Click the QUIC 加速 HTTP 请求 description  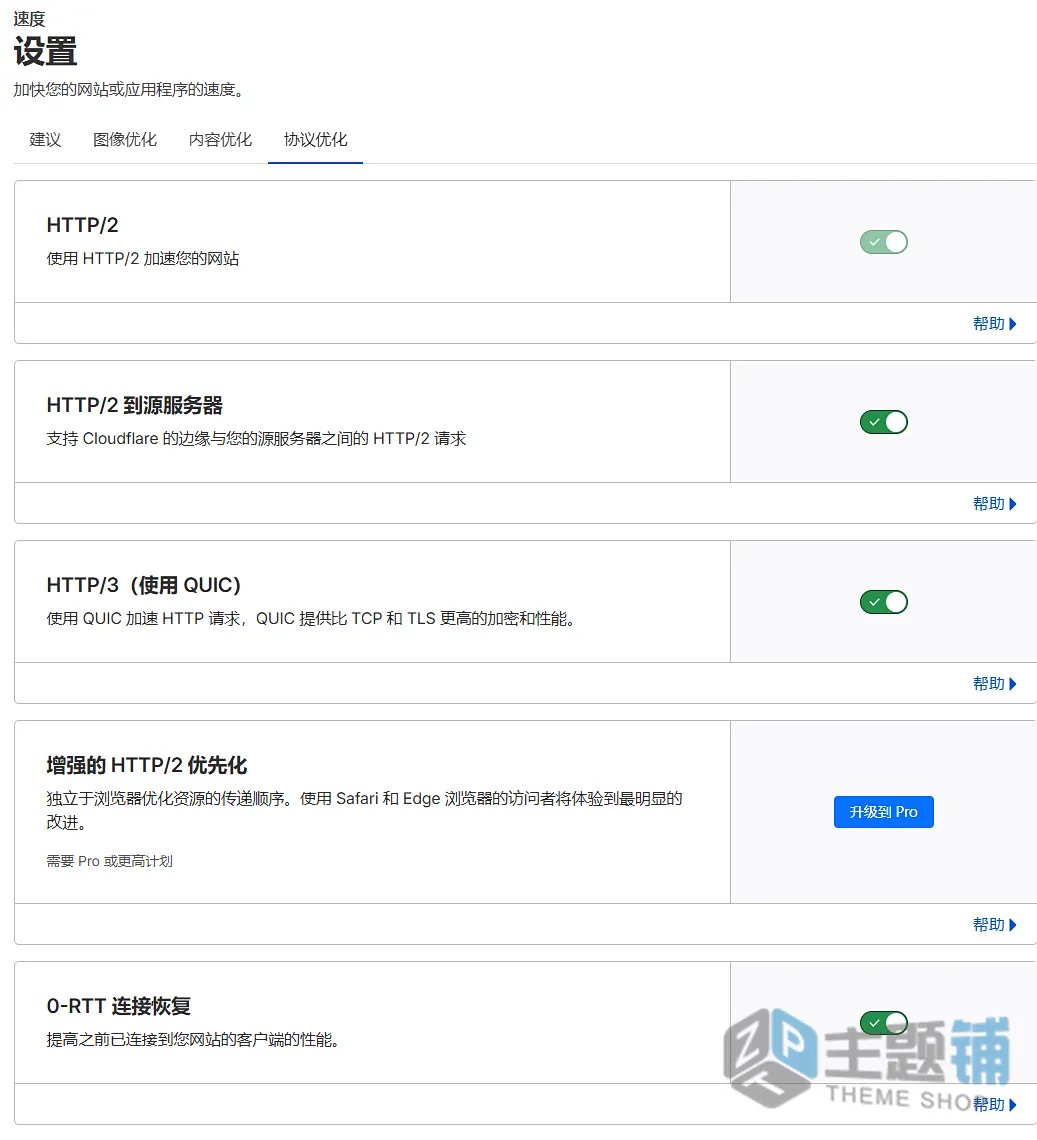[312, 619]
